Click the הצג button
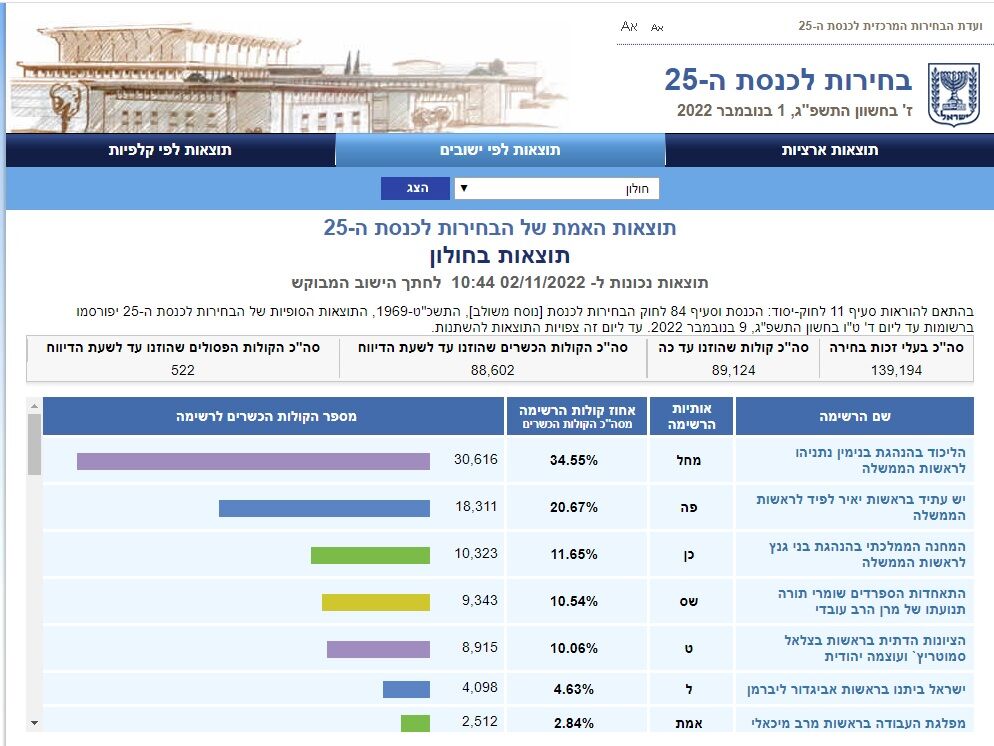This screenshot has height=746, width=994. pos(415,189)
